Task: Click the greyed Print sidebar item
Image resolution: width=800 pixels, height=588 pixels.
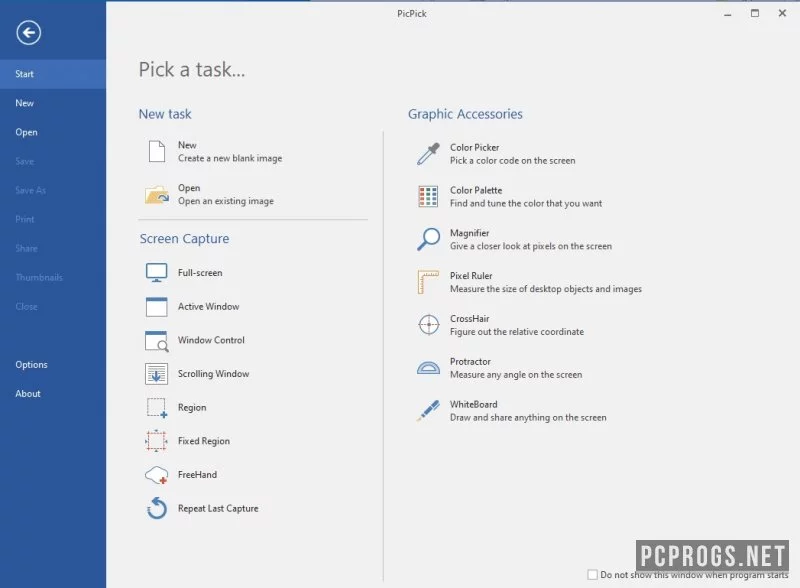Action: [x=53, y=219]
